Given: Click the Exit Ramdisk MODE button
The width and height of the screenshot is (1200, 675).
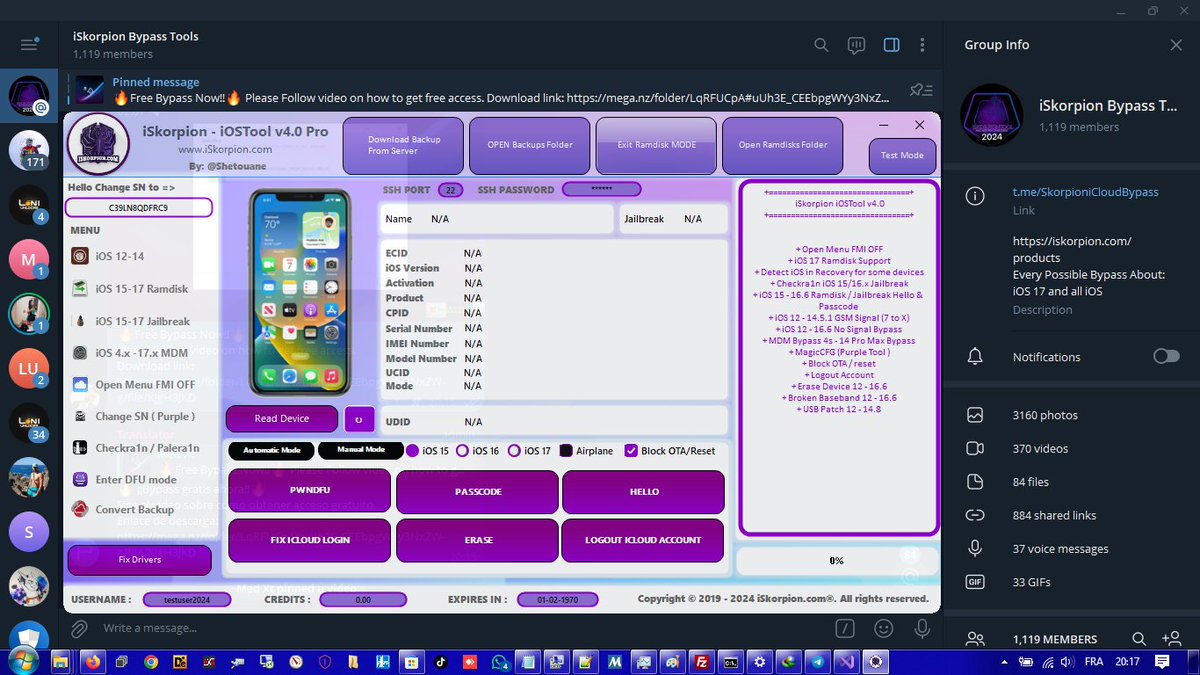Looking at the screenshot, I should click(656, 146).
